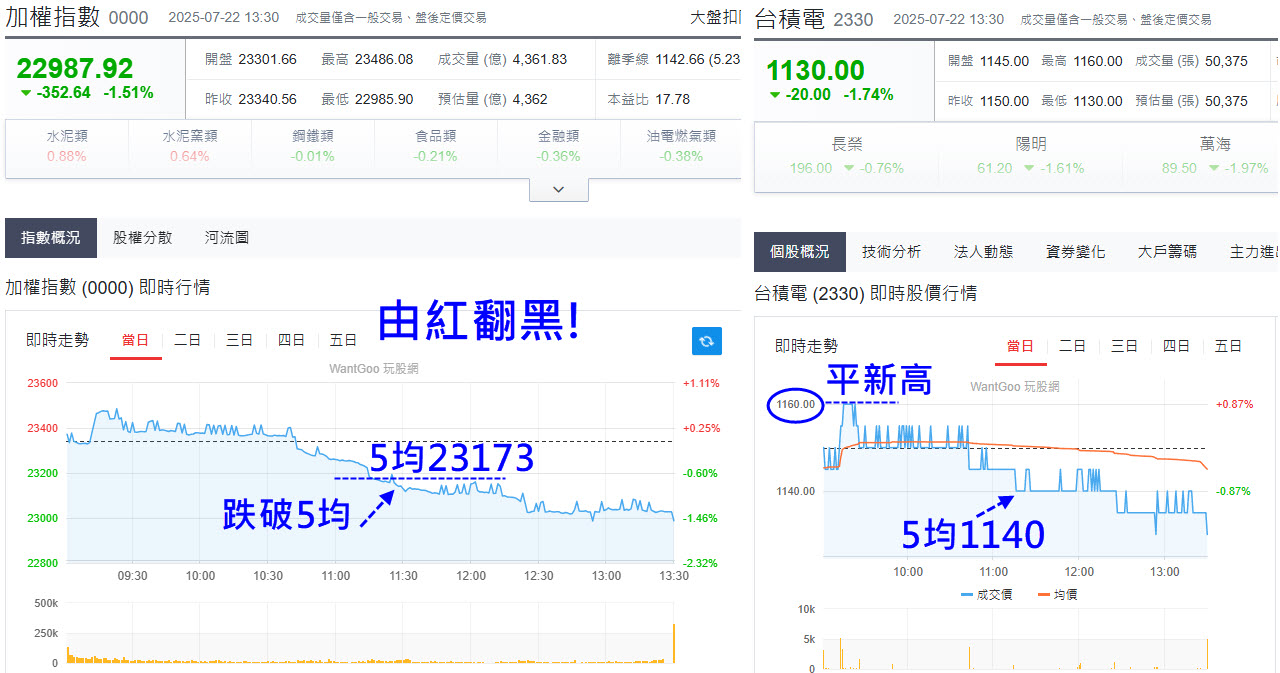Show the 大戶籌碼 tab
The width and height of the screenshot is (1280, 673).
(x=1167, y=252)
